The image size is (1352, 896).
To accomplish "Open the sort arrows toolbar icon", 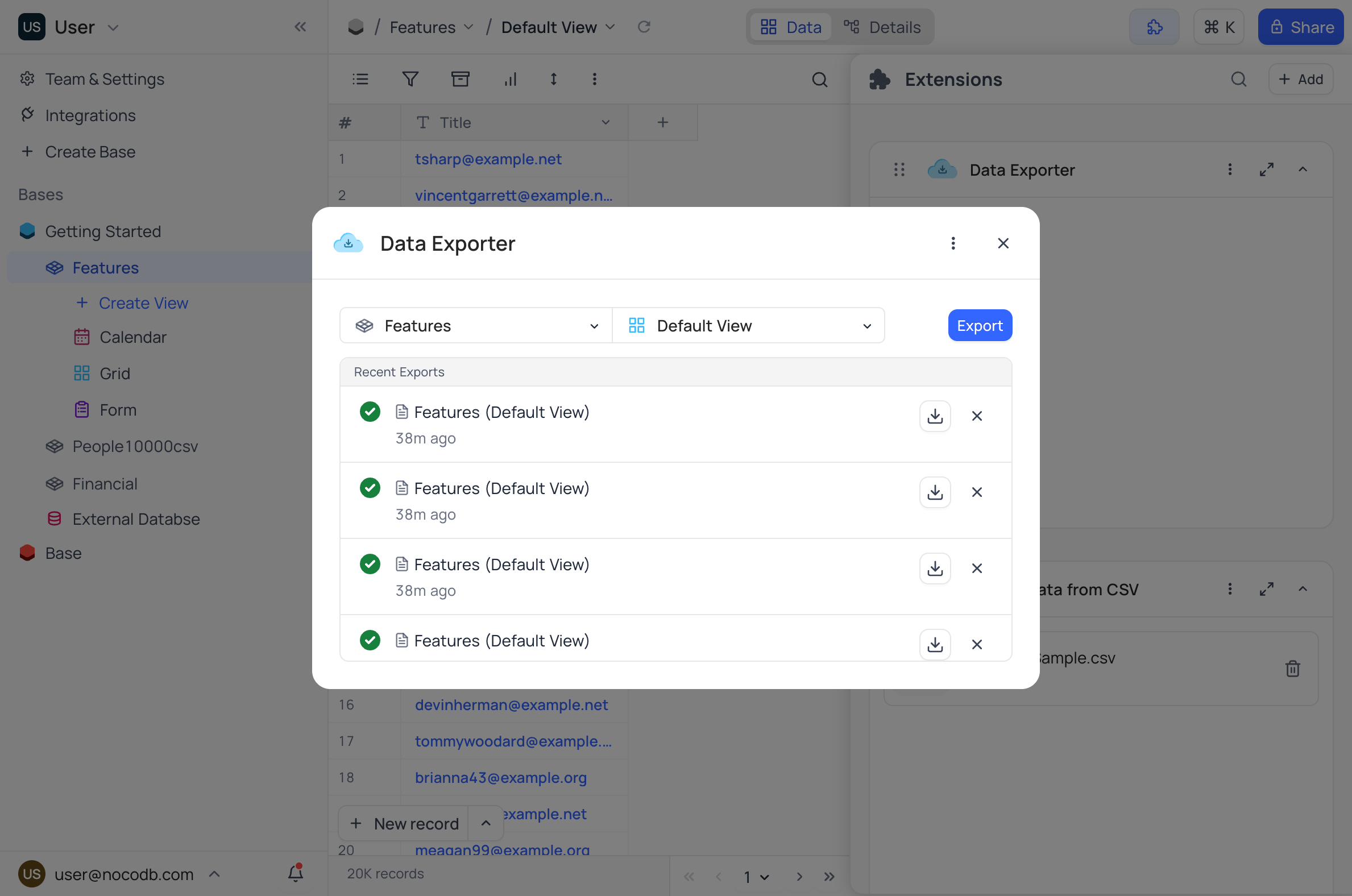I will [x=553, y=79].
